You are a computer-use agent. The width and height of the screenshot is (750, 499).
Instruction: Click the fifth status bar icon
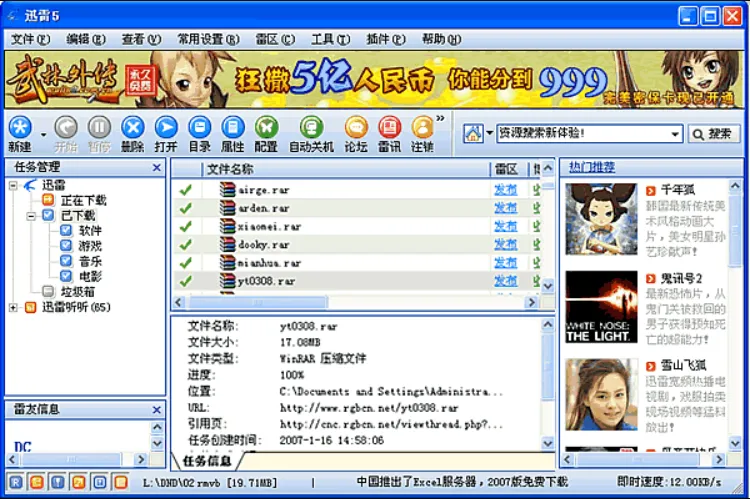[x=99, y=482]
